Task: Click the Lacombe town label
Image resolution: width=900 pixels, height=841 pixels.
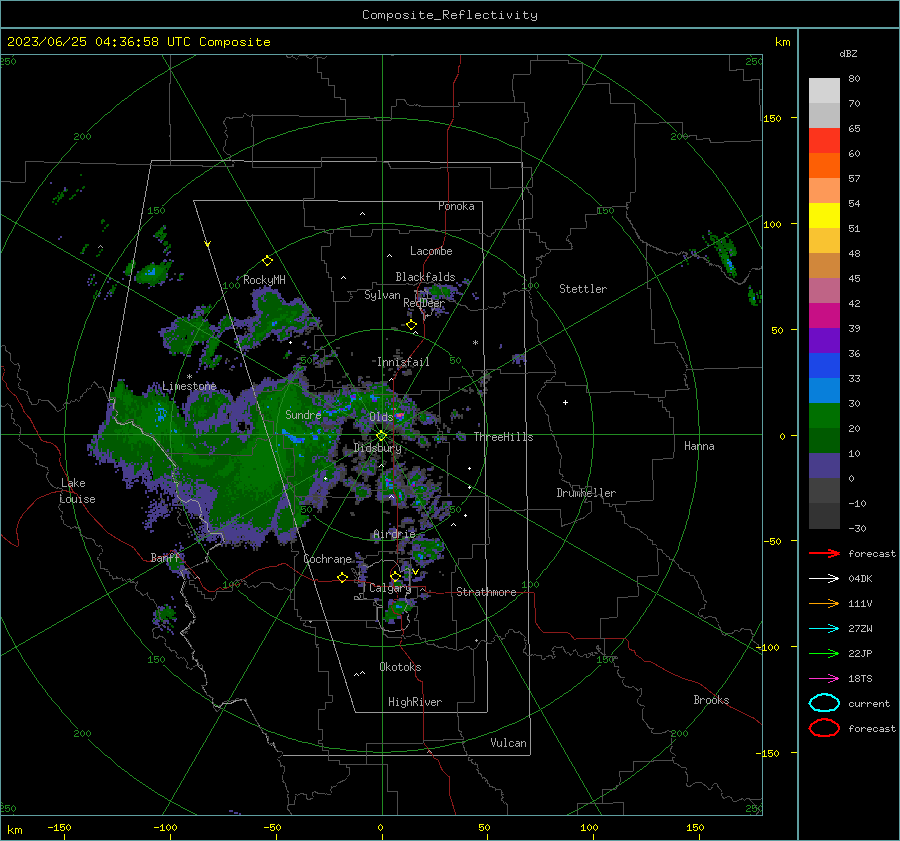Action: click(431, 251)
